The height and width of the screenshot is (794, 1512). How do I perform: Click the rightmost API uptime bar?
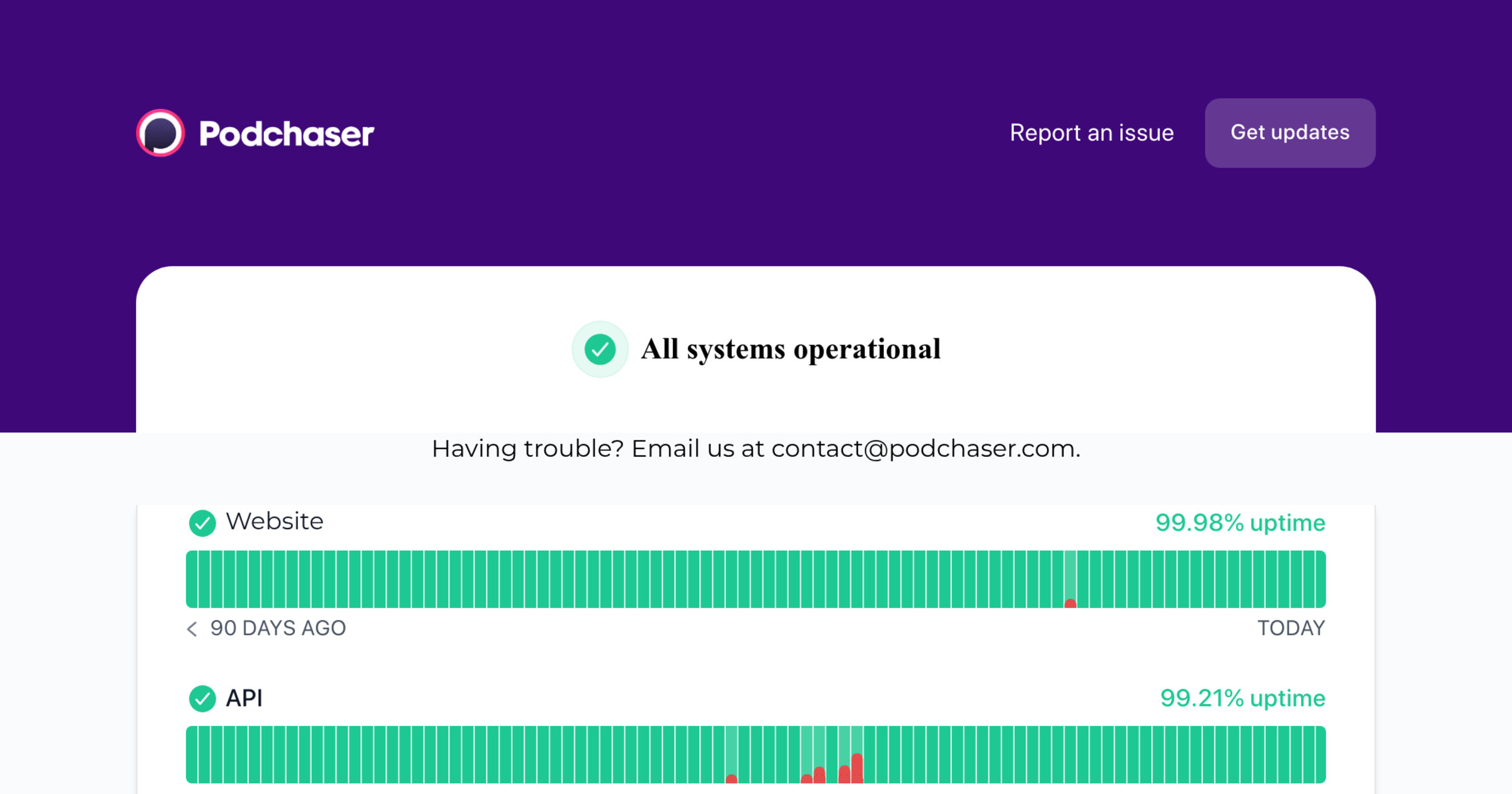tap(1320, 755)
